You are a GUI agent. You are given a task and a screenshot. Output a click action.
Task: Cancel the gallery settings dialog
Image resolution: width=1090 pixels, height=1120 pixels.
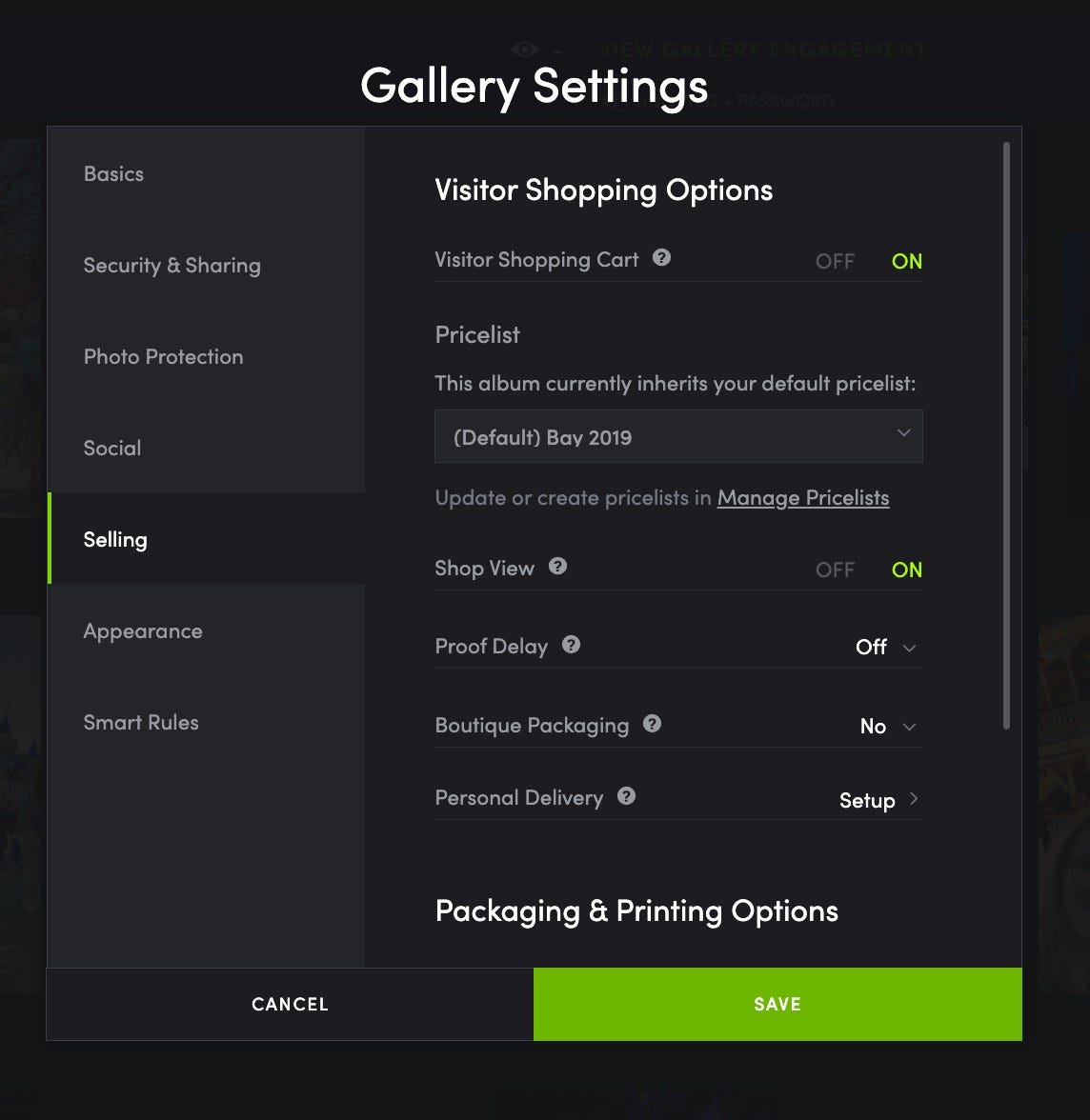(290, 1004)
